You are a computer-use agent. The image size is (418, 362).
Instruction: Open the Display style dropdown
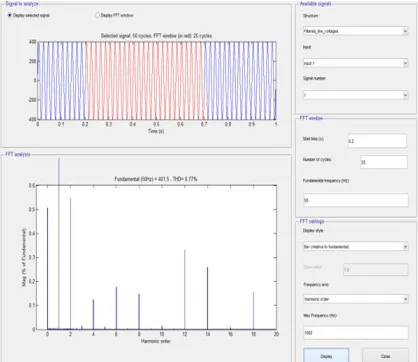(x=355, y=247)
